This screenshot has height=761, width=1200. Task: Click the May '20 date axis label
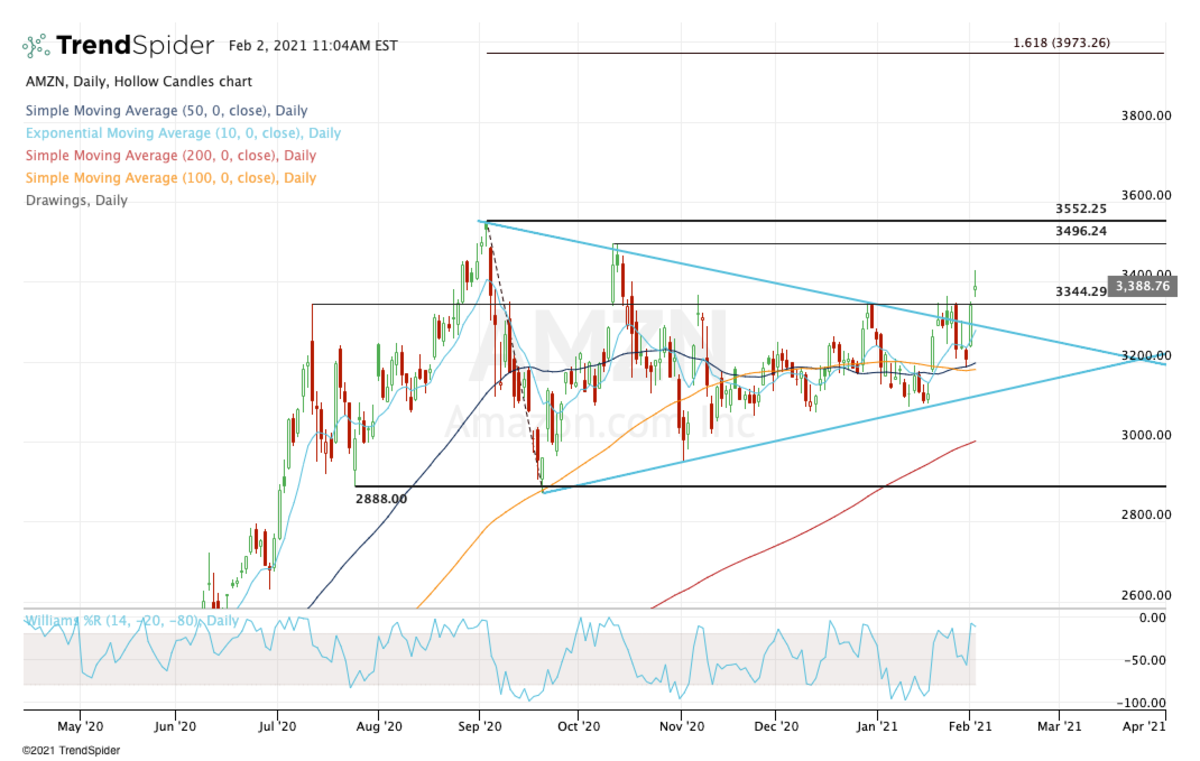click(80, 727)
